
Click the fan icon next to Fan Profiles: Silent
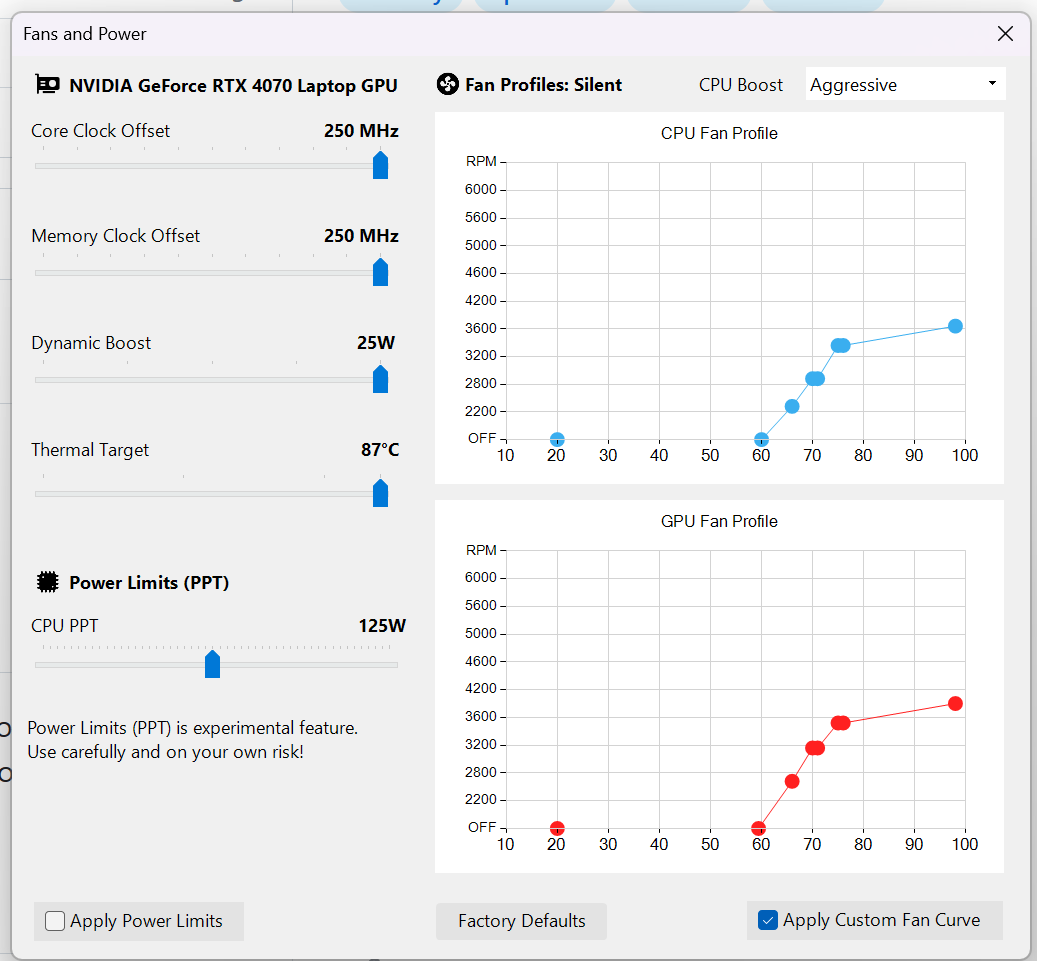447,84
